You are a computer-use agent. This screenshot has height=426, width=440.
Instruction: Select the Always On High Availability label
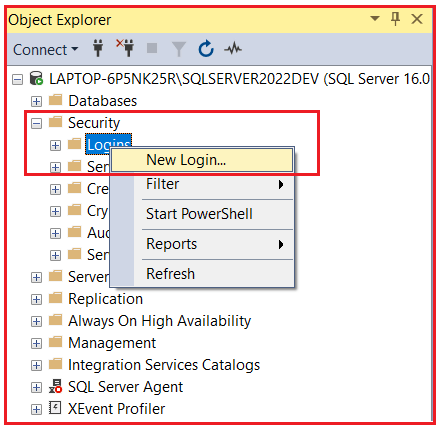160,321
